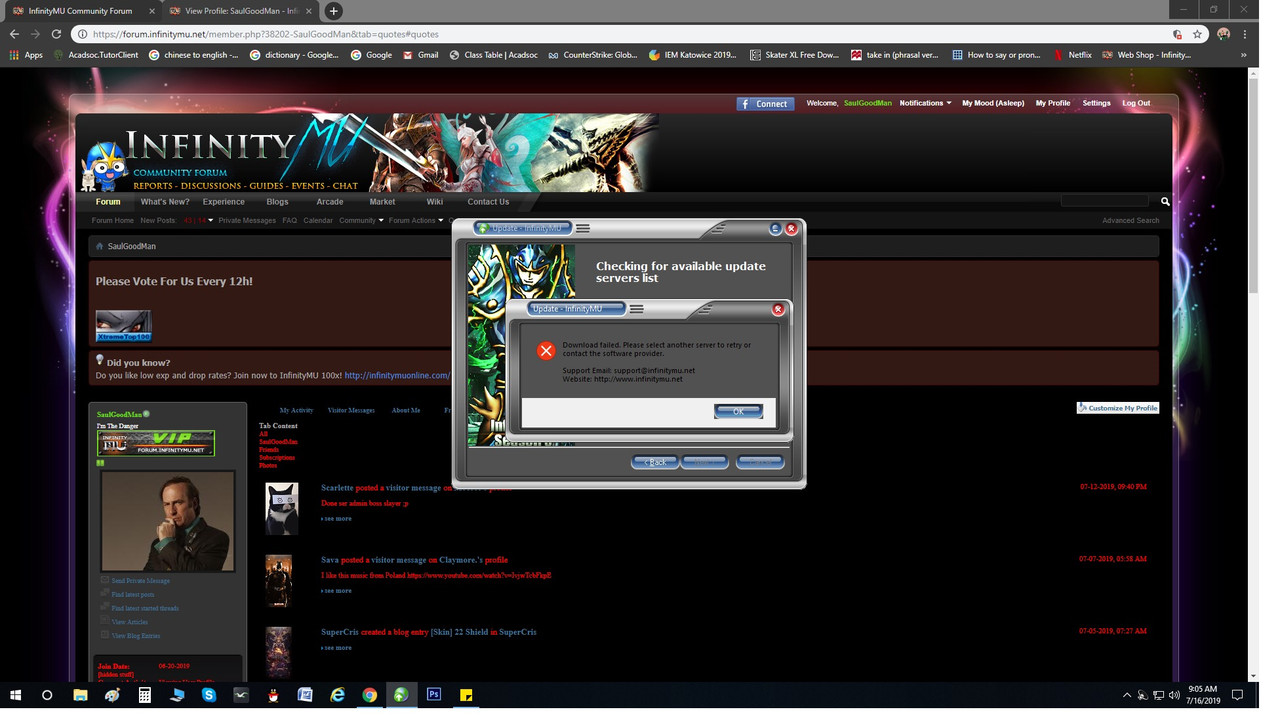This screenshot has height=716, width=1280.
Task: Bookmark this page with the star icon
Action: coord(1197,33)
